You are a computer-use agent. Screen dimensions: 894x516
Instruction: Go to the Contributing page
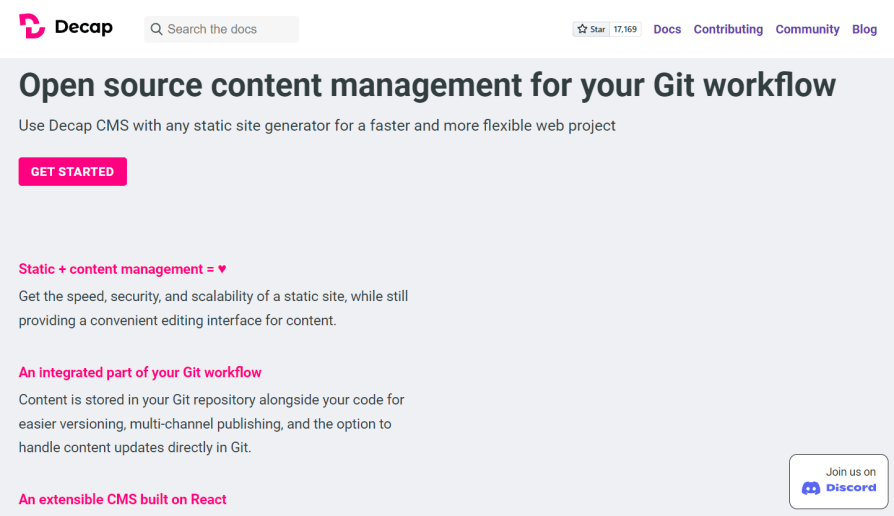tap(728, 29)
